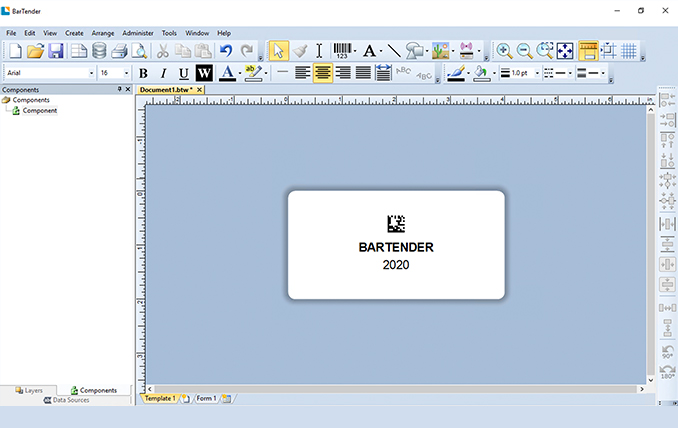Expand the fill color bucket dropdown arrow
The image size is (678, 428).
pos(494,73)
